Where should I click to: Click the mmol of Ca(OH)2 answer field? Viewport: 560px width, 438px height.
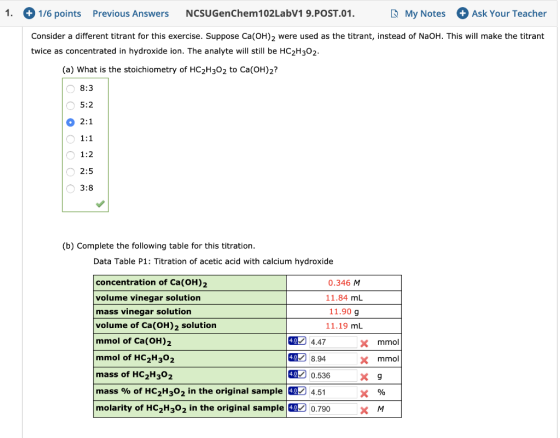click(333, 342)
